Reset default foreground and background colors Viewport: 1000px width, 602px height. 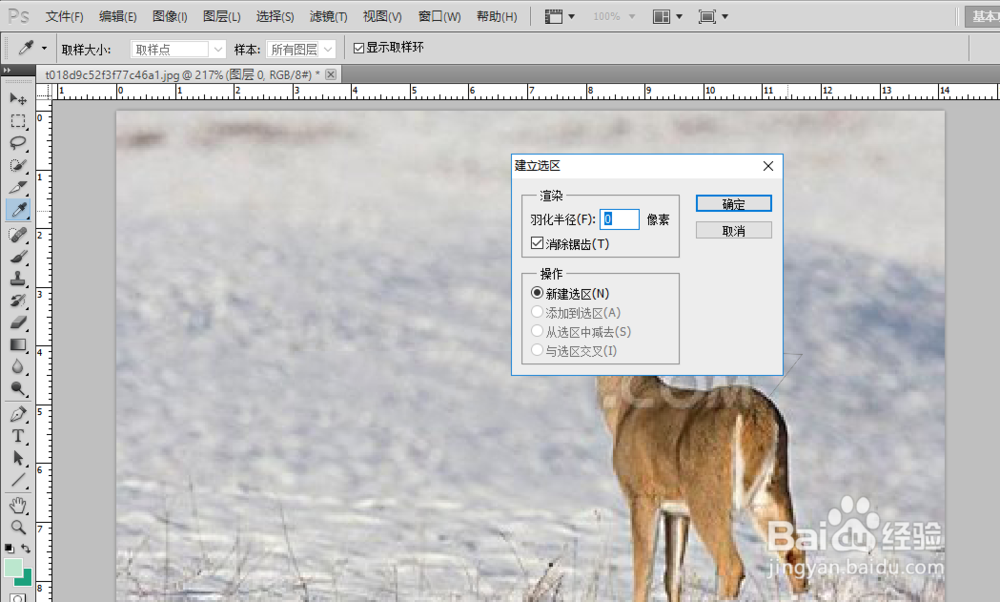(x=9, y=548)
